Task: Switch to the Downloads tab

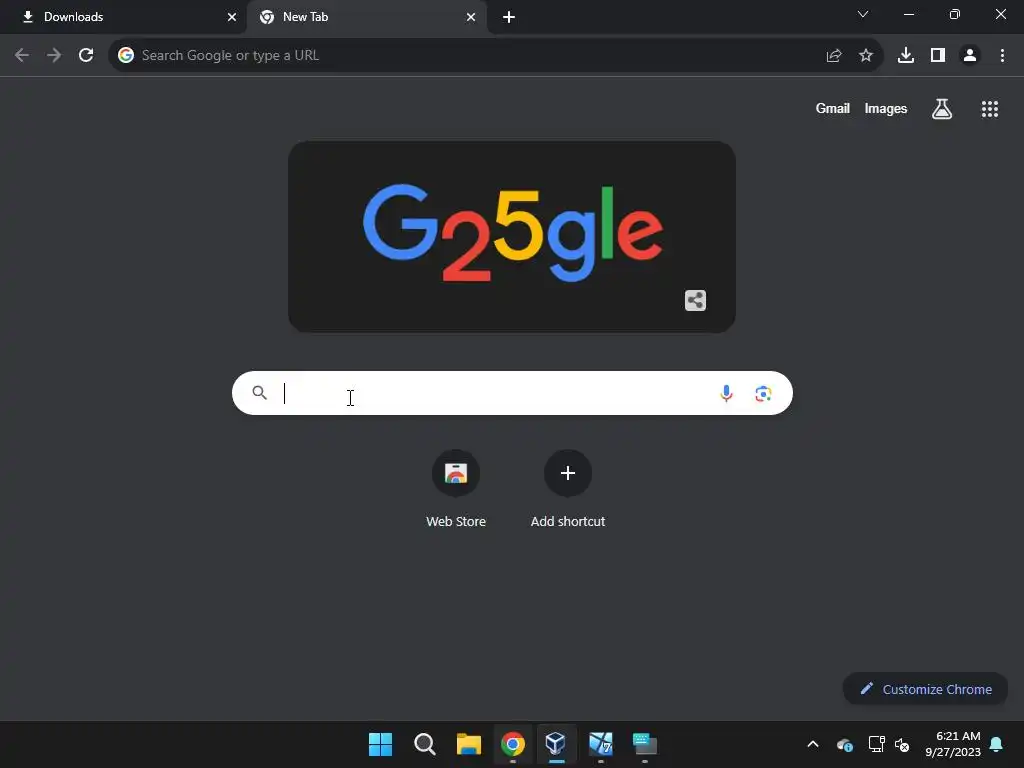Action: click(x=123, y=18)
